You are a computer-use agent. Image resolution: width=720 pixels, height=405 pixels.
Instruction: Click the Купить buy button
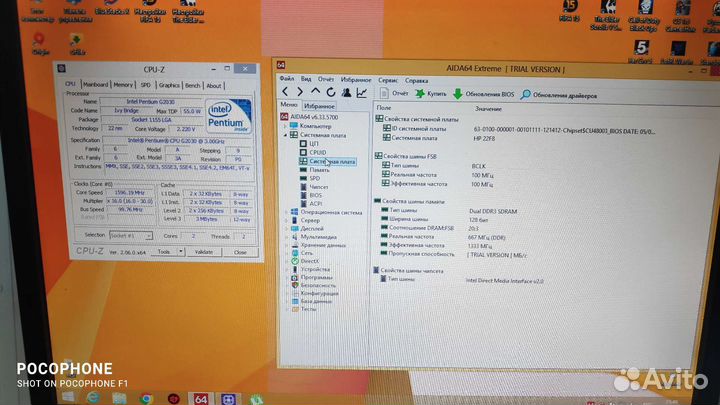[x=434, y=93]
